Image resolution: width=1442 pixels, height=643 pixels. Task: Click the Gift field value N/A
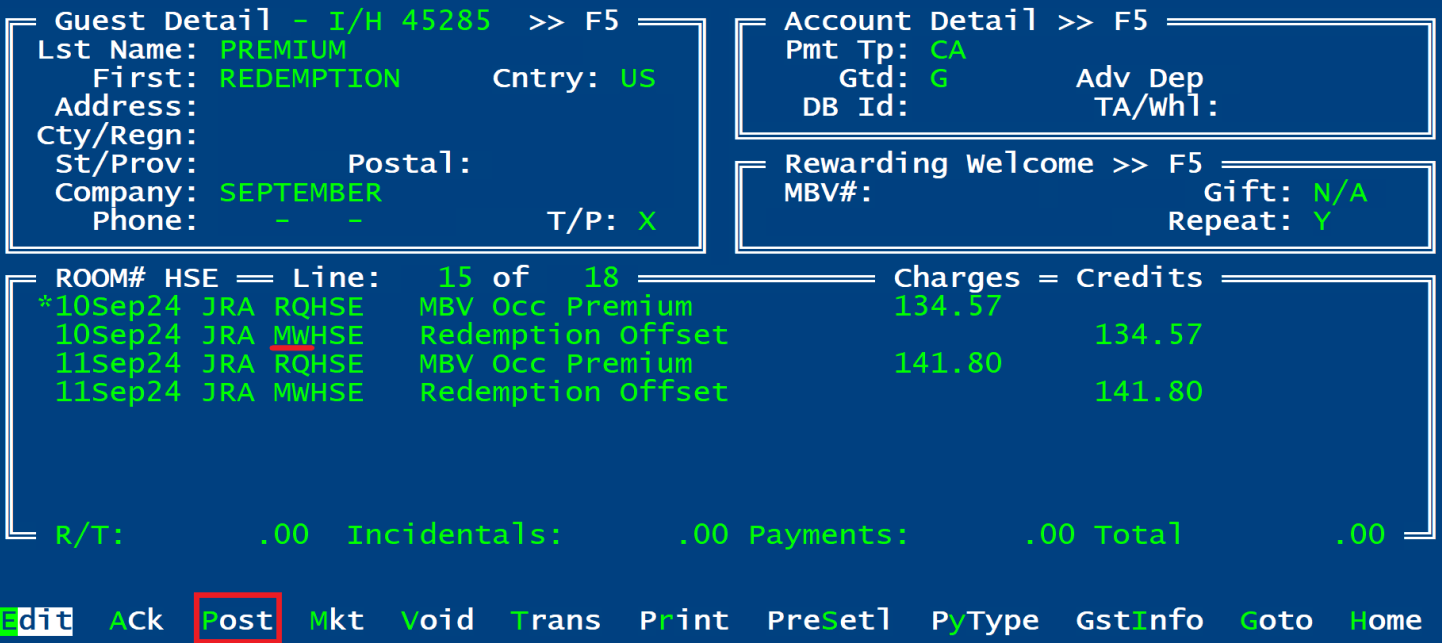click(1340, 192)
